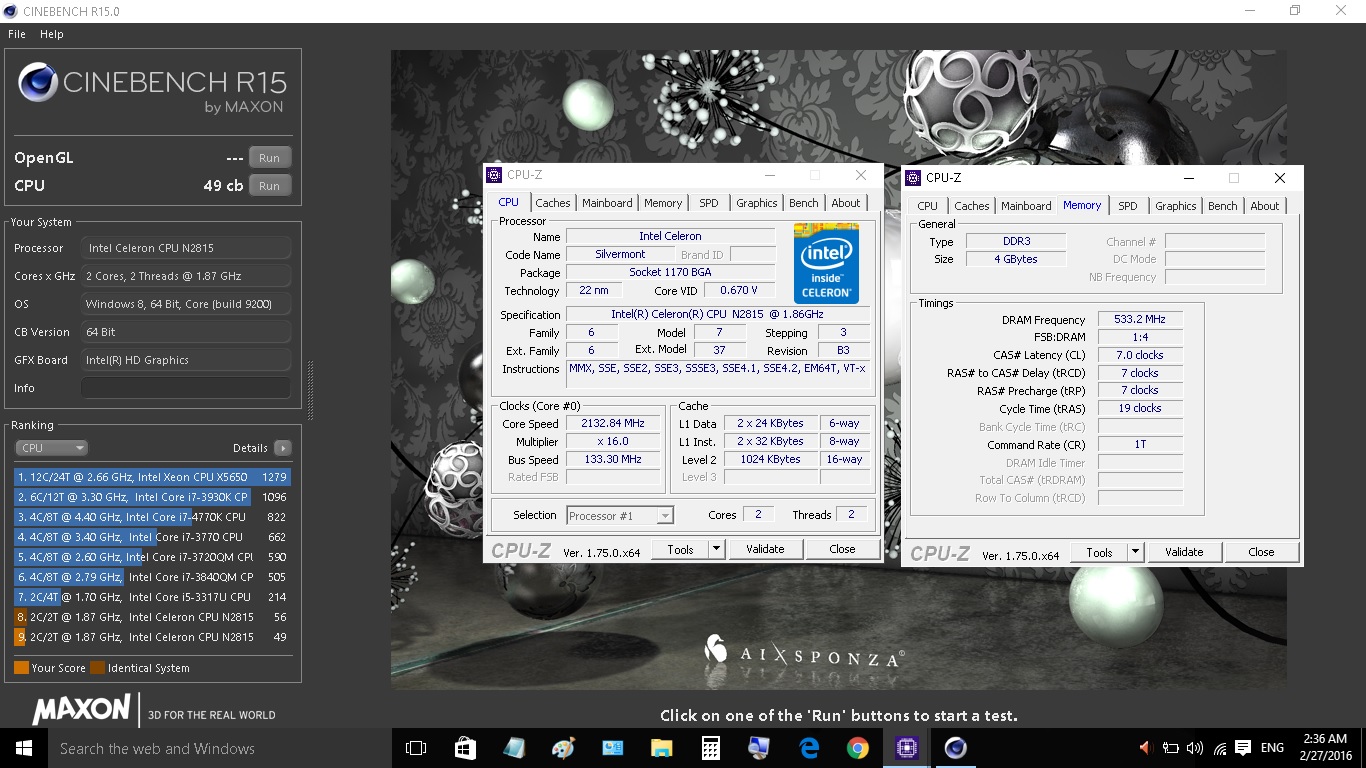Launch Microsoft Edge from taskbar
Image resolution: width=1366 pixels, height=768 pixels.
[x=808, y=748]
